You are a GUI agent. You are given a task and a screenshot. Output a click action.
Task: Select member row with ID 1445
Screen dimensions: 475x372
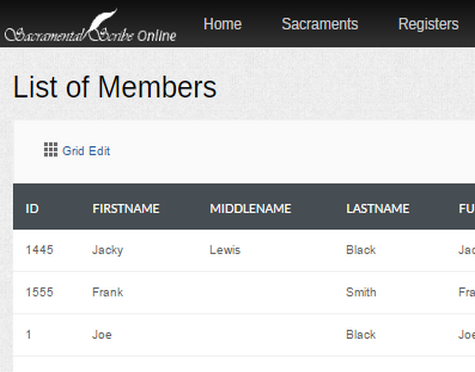tap(244, 250)
